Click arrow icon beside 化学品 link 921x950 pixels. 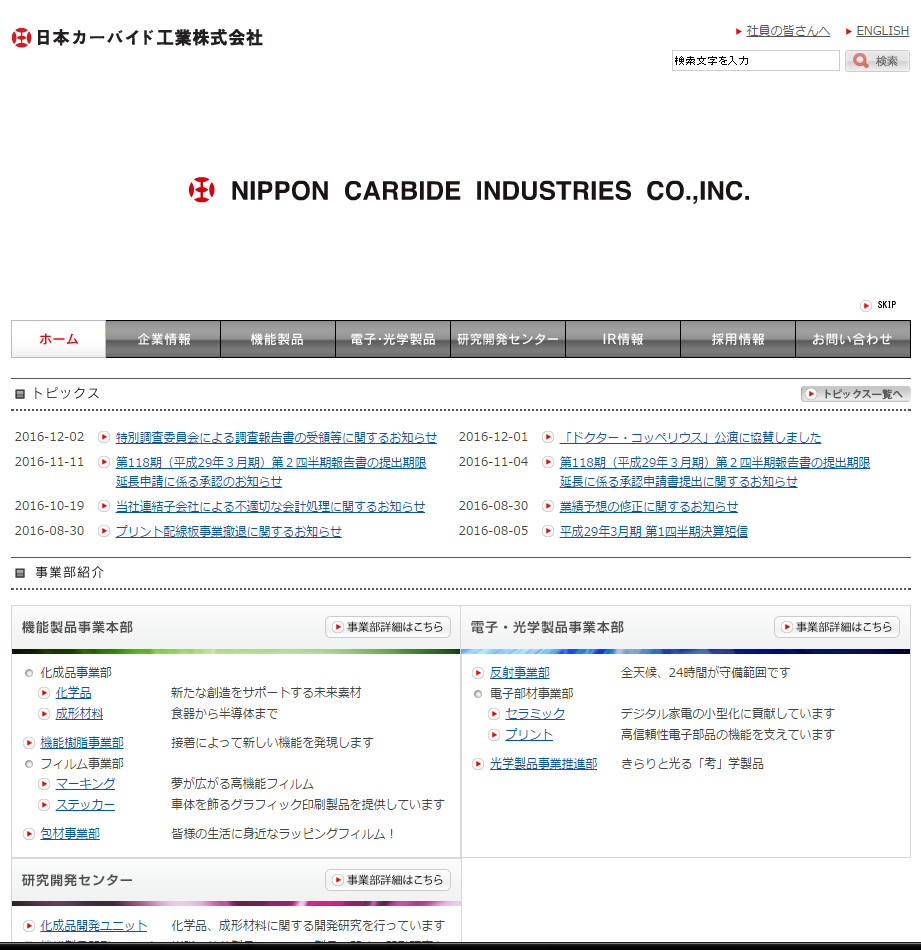44,693
